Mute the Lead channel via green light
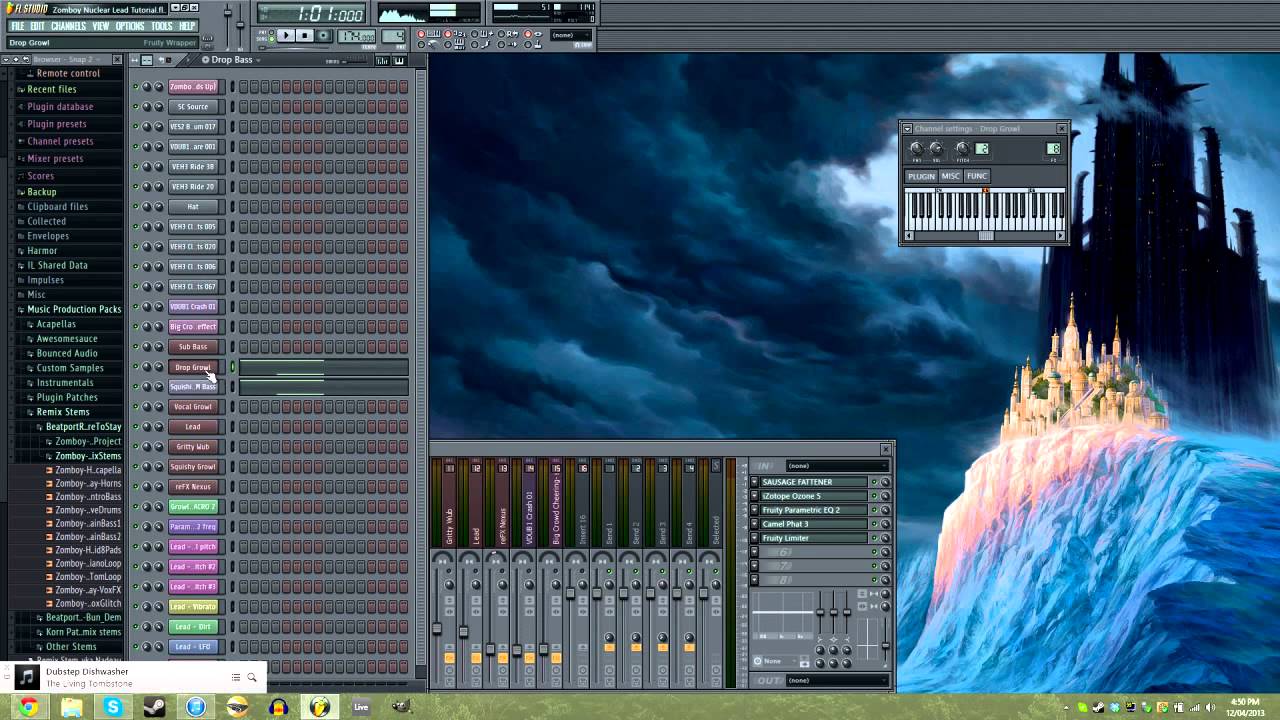 point(135,427)
